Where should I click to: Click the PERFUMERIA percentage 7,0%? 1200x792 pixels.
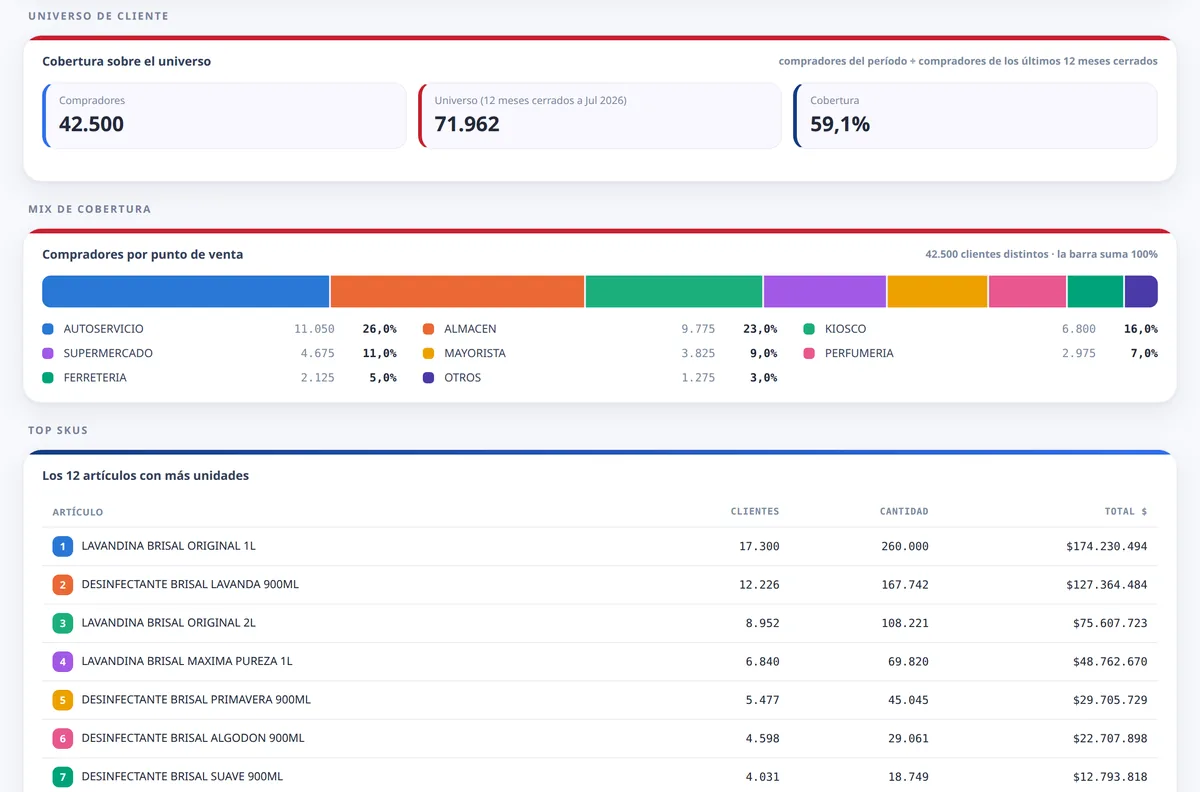pos(1144,353)
